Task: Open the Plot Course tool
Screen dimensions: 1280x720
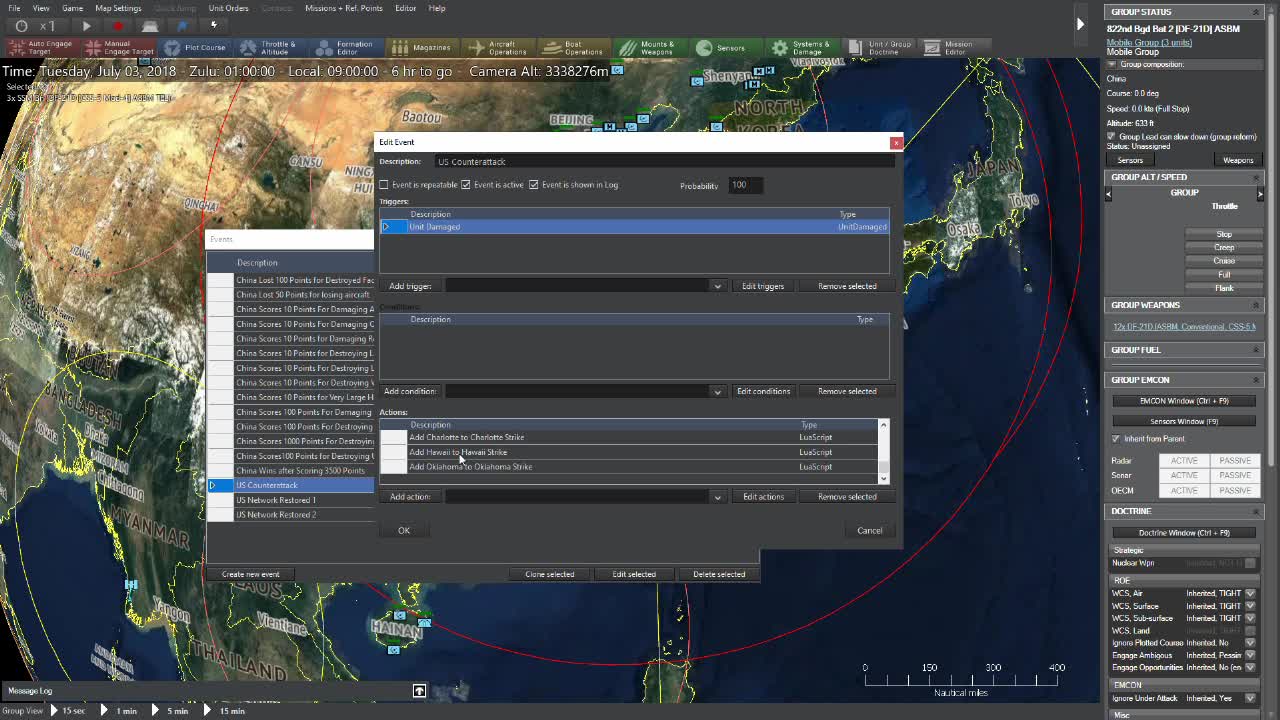Action: pyautogui.click(x=196, y=47)
